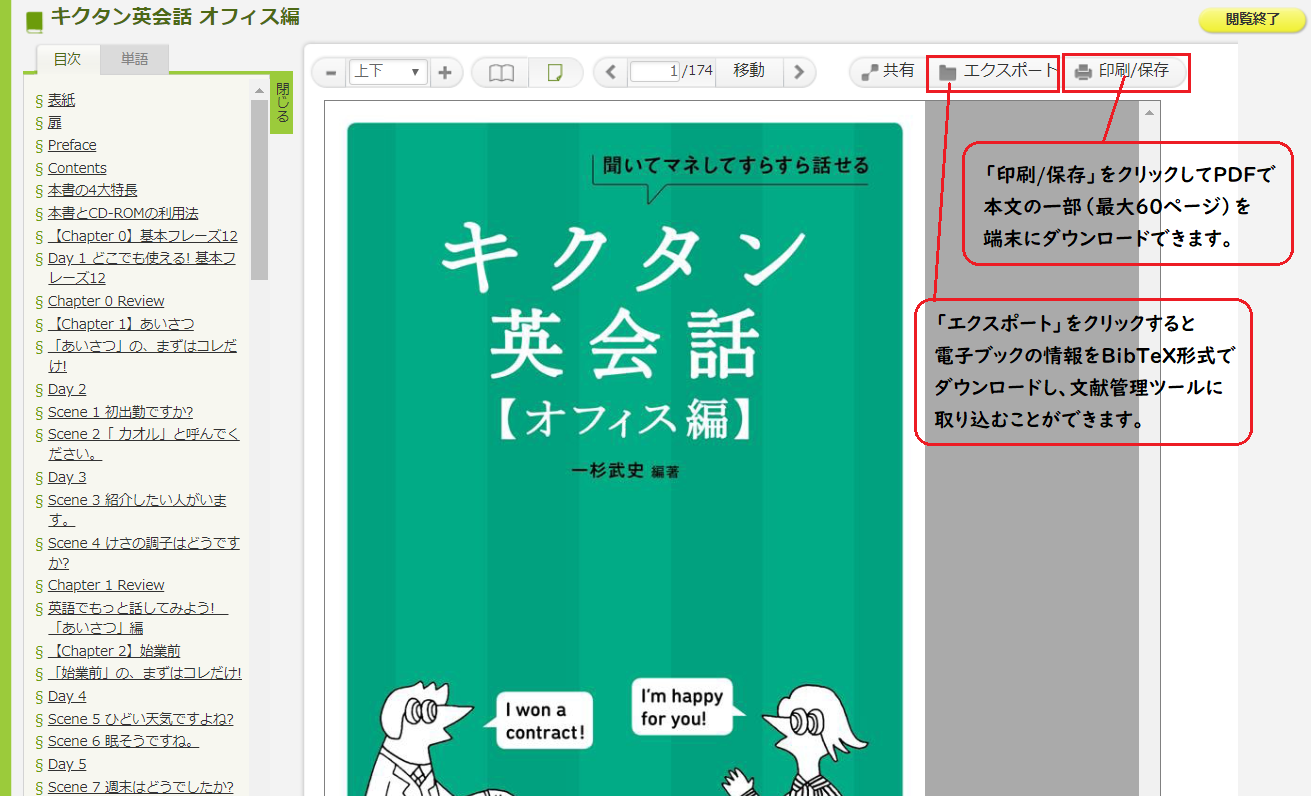The width and height of the screenshot is (1311, 796).
Task: Open 【Chapter 0】基本フレーズ12 entry
Action: pyautogui.click(x=143, y=236)
